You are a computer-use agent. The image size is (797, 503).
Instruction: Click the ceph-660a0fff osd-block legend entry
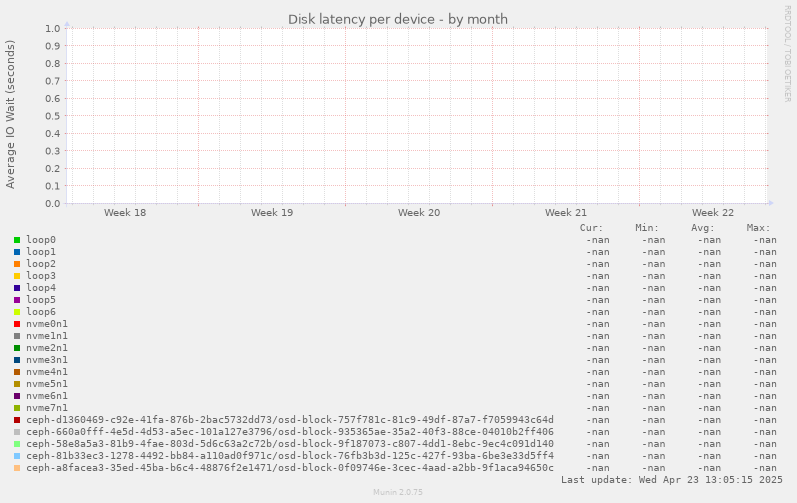(x=290, y=432)
